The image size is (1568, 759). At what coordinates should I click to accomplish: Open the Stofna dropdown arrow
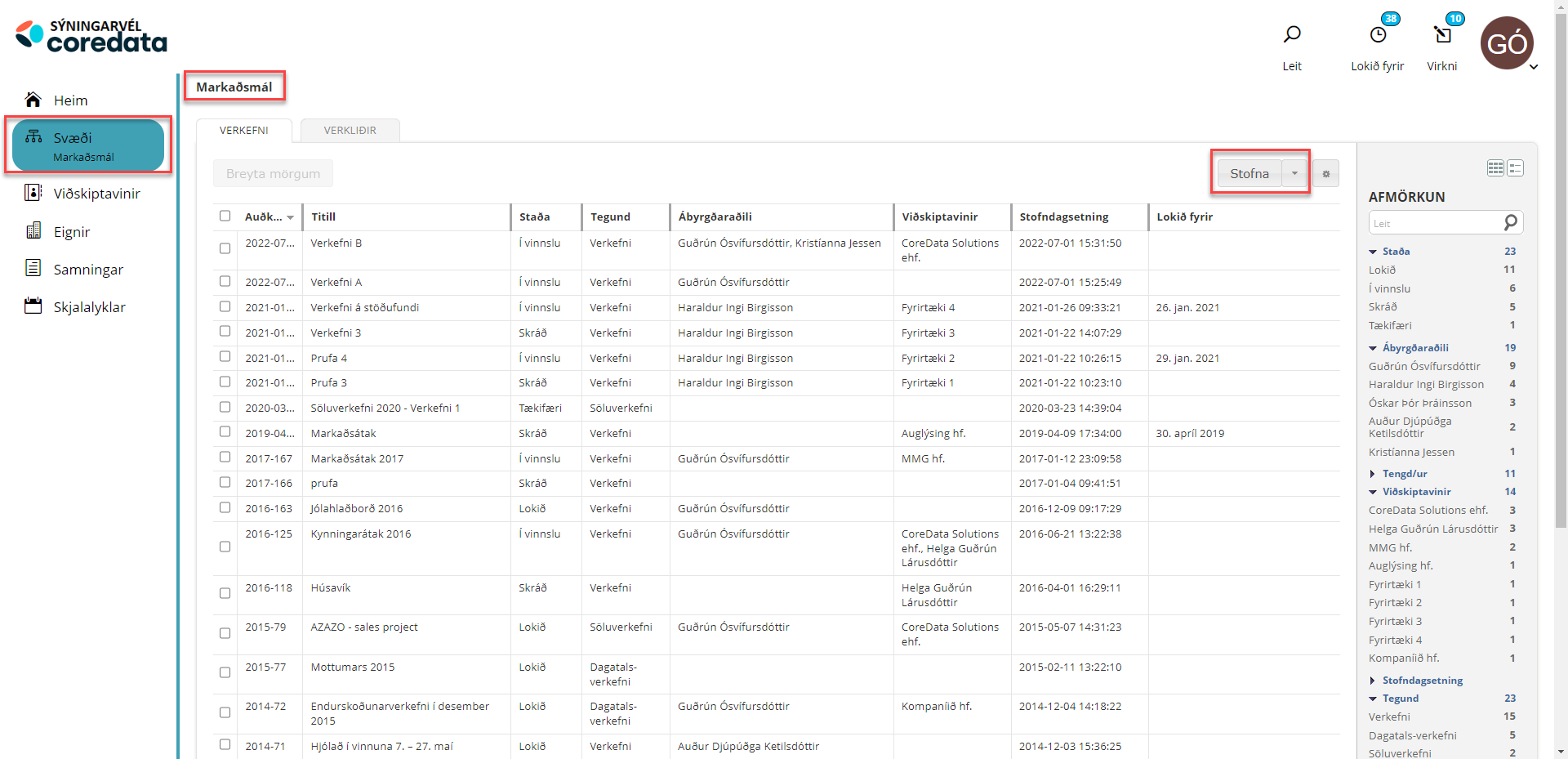coord(1294,173)
